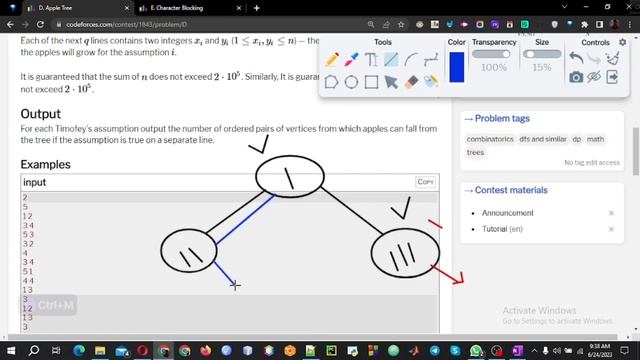
Task: Open the browser profile avatar
Action: point(615,24)
